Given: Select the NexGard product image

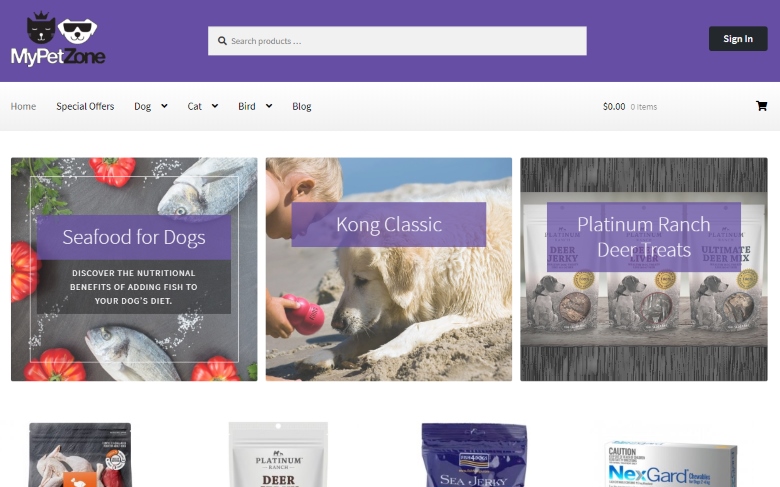Looking at the screenshot, I should [670, 464].
